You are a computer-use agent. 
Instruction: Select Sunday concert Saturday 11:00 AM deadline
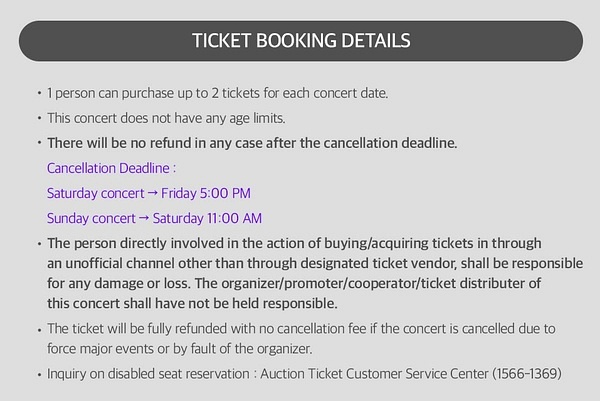[x=154, y=218]
